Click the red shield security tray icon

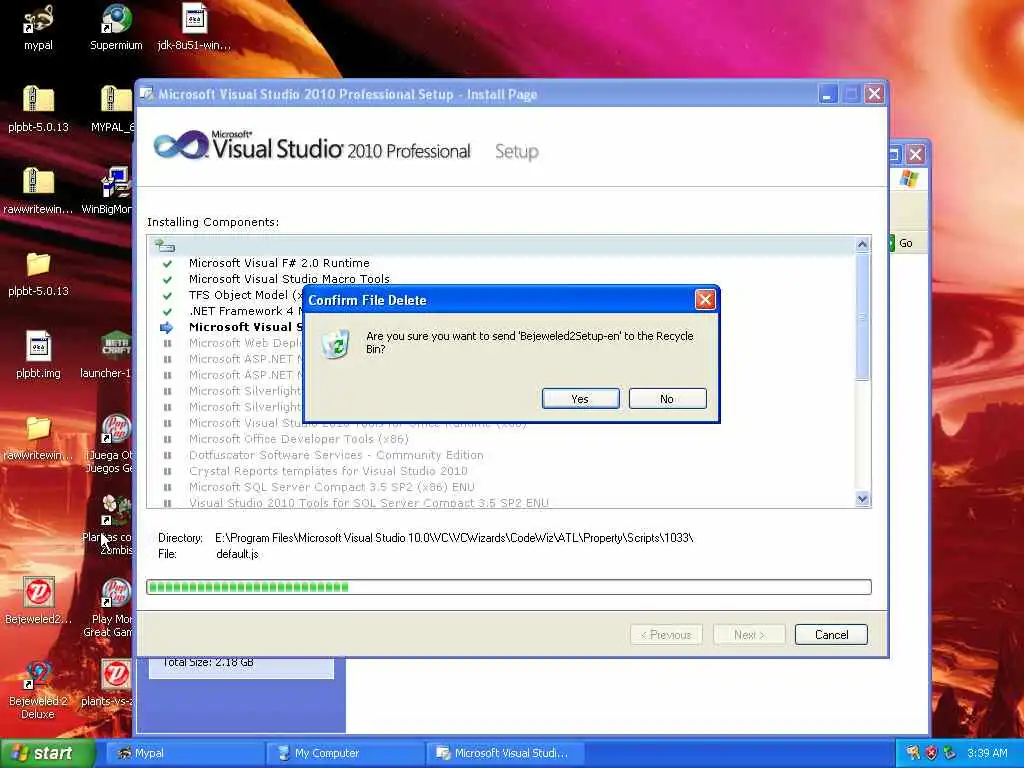(x=931, y=753)
